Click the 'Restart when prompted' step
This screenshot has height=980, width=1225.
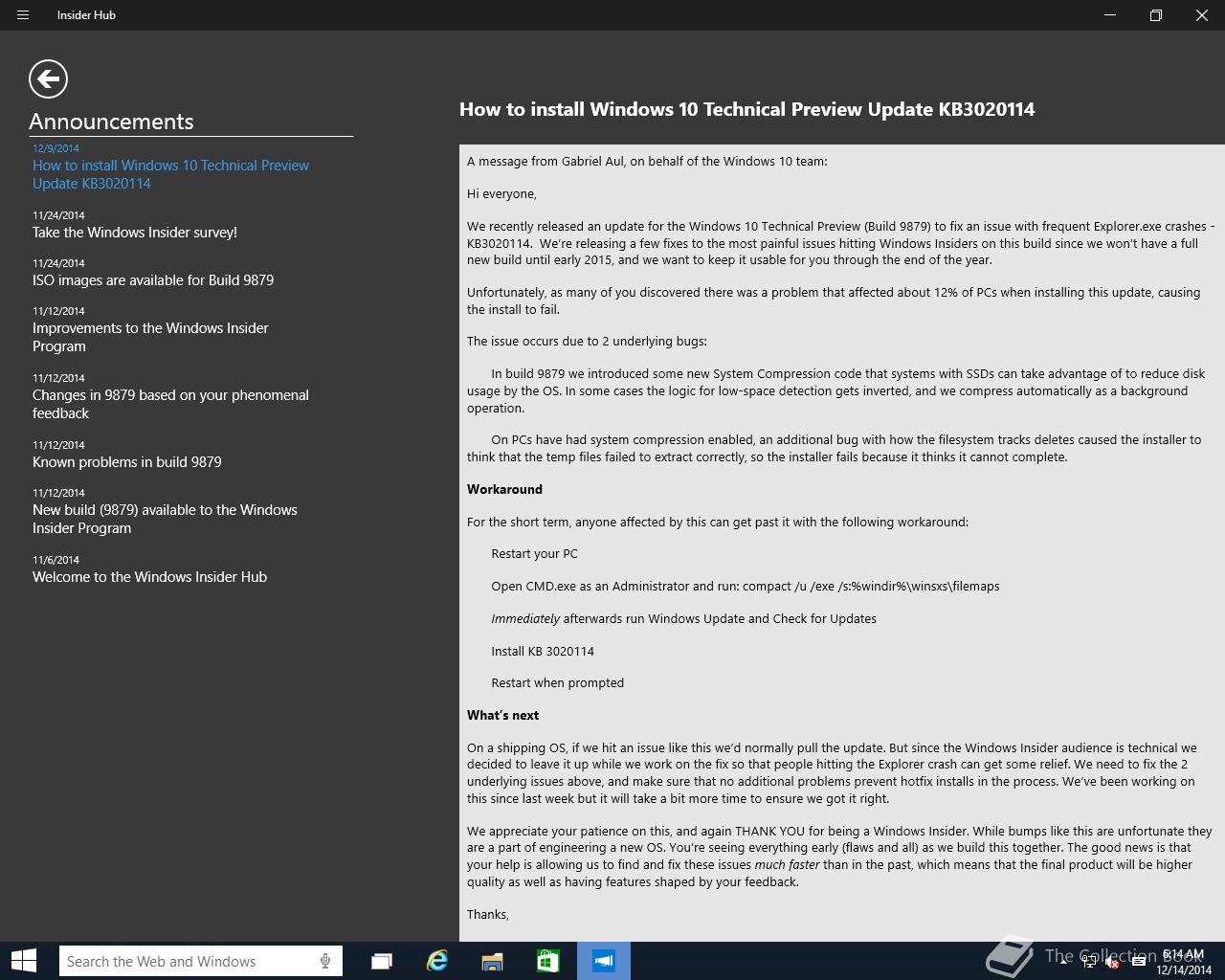557,683
